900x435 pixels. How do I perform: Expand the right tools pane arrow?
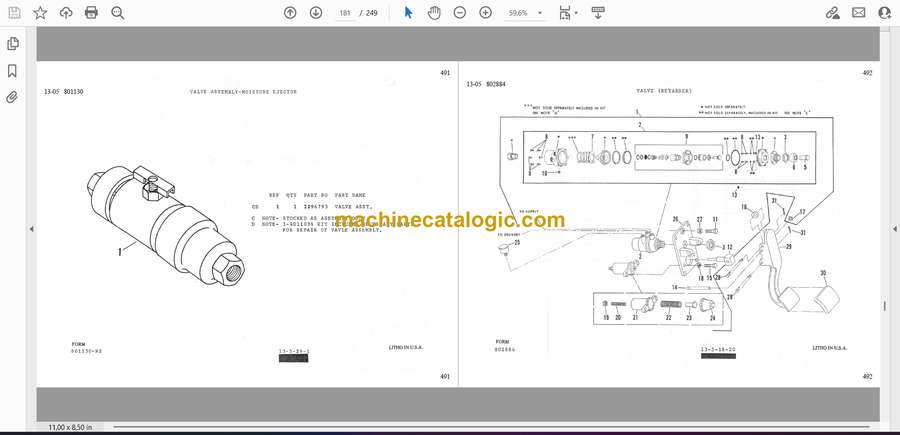[894, 229]
